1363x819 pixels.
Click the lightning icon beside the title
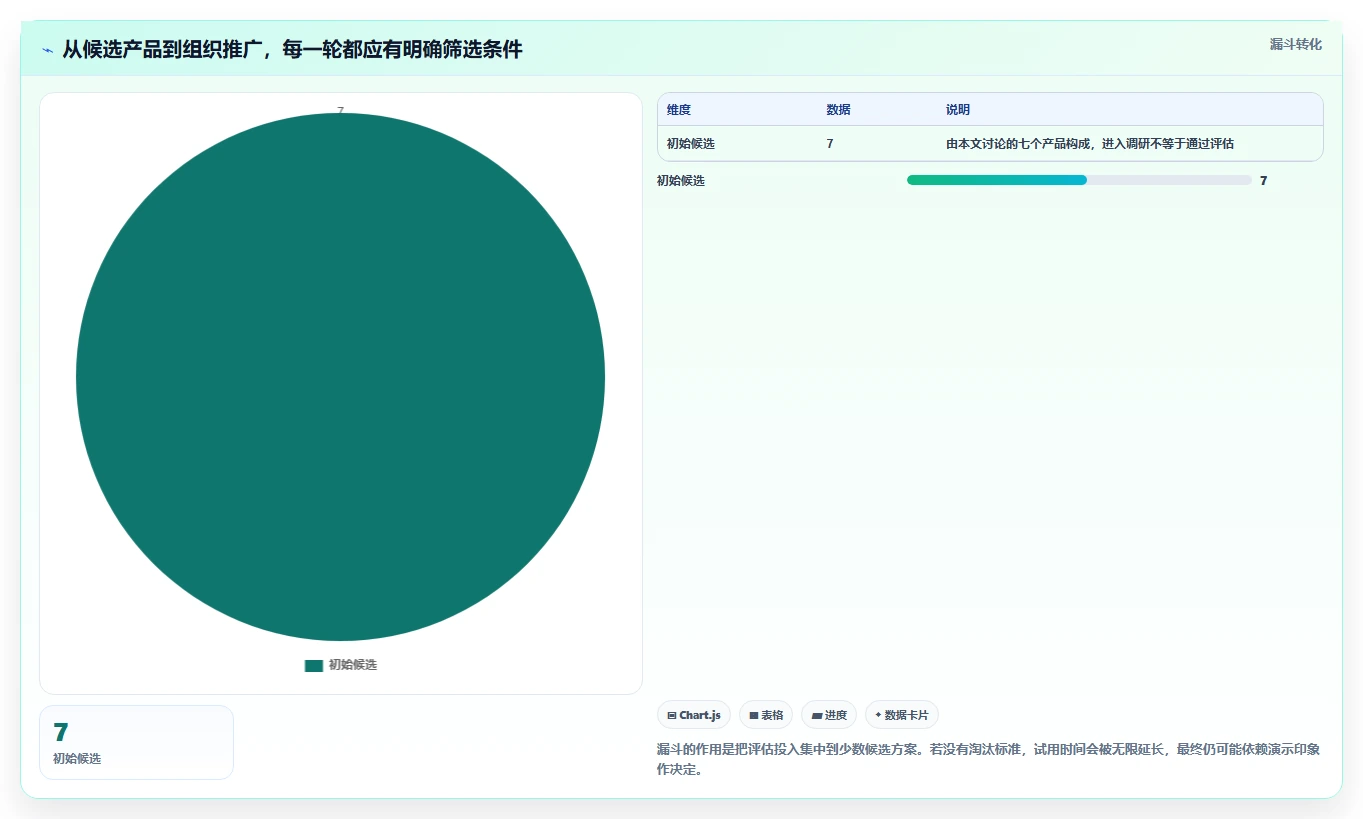pyautogui.click(x=47, y=50)
